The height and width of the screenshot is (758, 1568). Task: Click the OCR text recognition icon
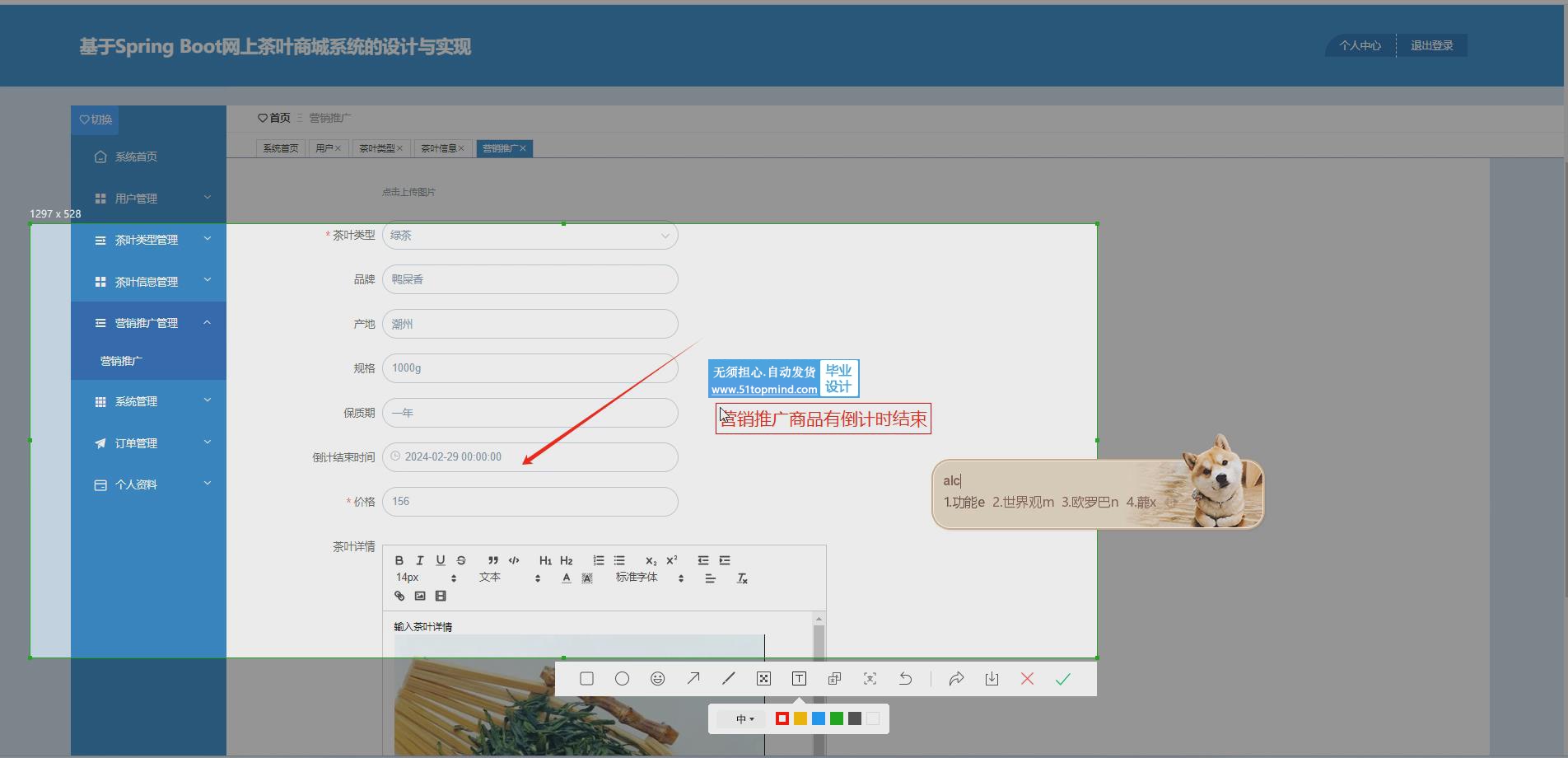click(870, 679)
